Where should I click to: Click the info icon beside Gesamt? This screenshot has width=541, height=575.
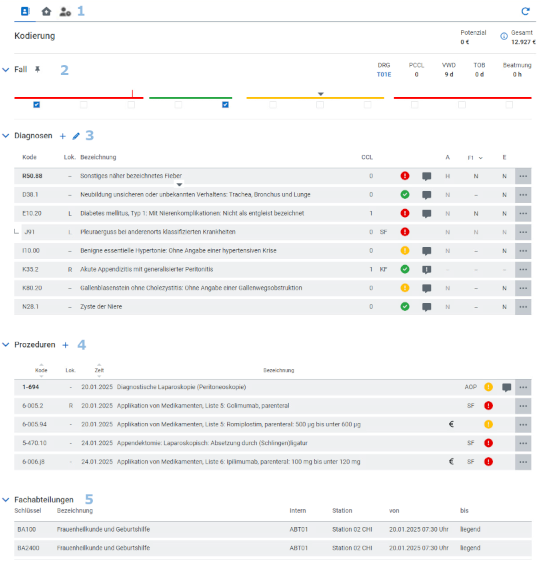pyautogui.click(x=504, y=36)
